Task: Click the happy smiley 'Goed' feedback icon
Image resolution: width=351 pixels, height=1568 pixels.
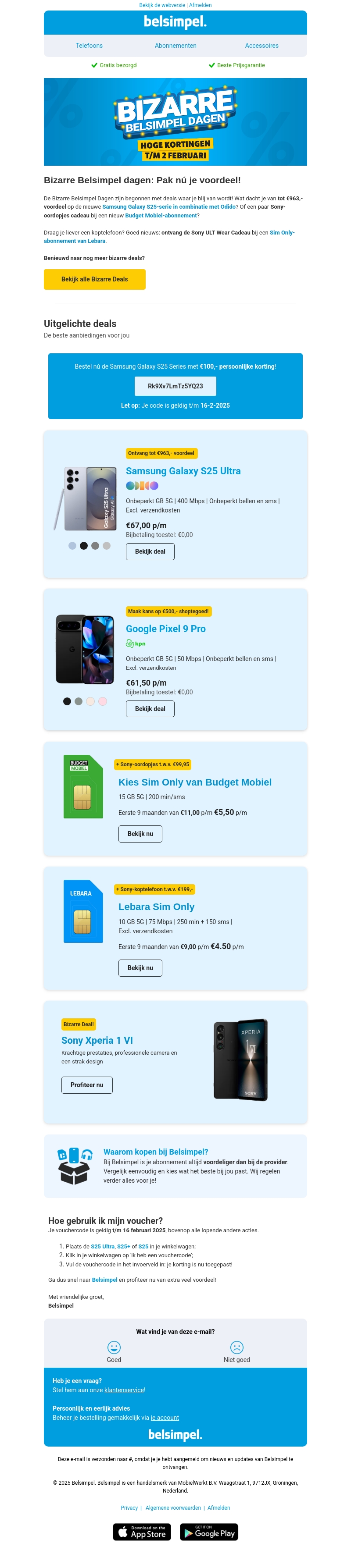Action: pos(114,1347)
